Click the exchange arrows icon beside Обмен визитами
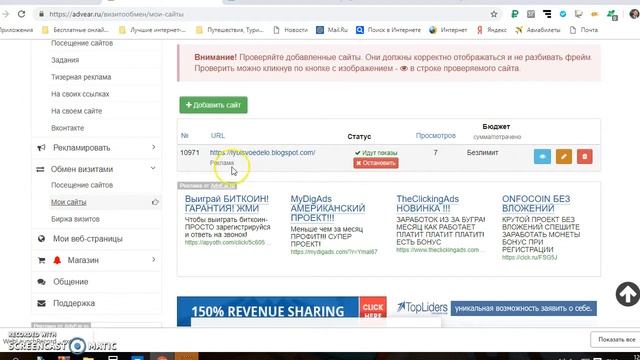Screen dimensions: 640x360 [x=40, y=169]
